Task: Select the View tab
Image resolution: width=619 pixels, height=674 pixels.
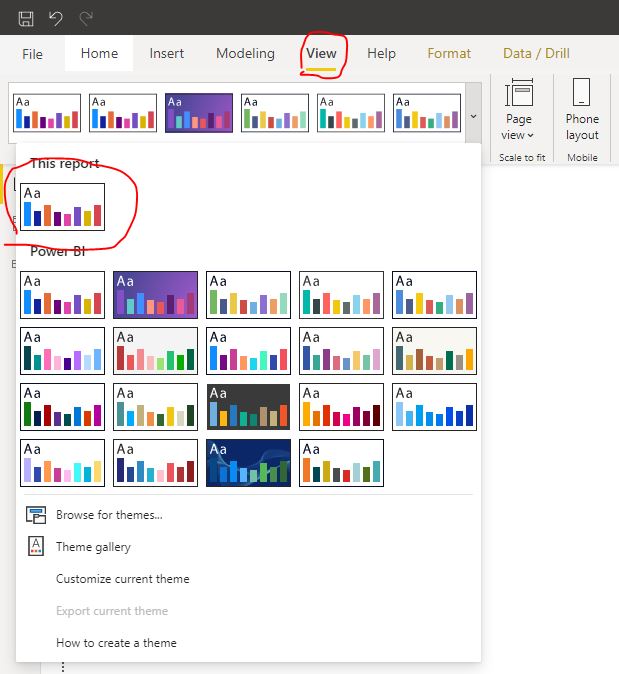Action: pos(321,53)
